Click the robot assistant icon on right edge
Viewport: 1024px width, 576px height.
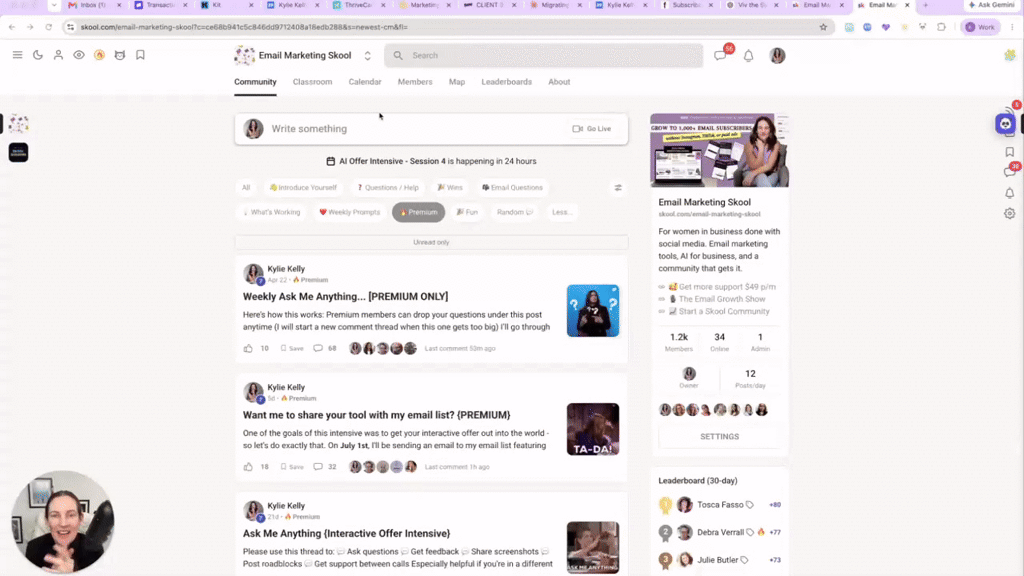click(x=1005, y=123)
